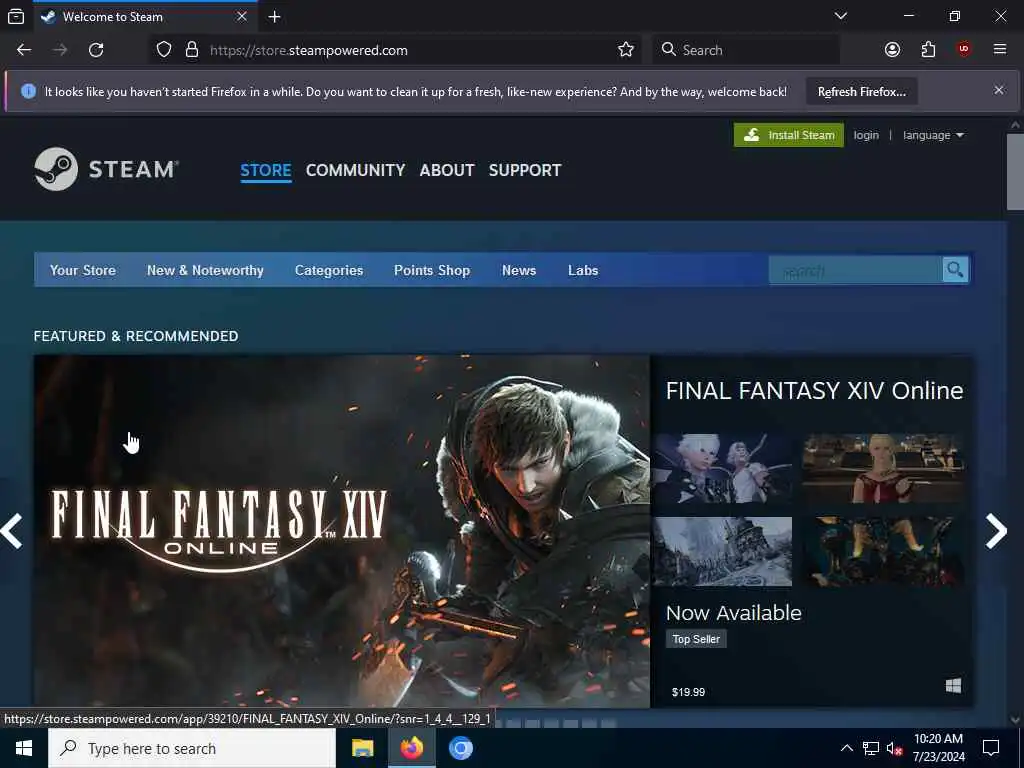Click the Firefox forward arrow
The image size is (1024, 768).
pyautogui.click(x=60, y=50)
